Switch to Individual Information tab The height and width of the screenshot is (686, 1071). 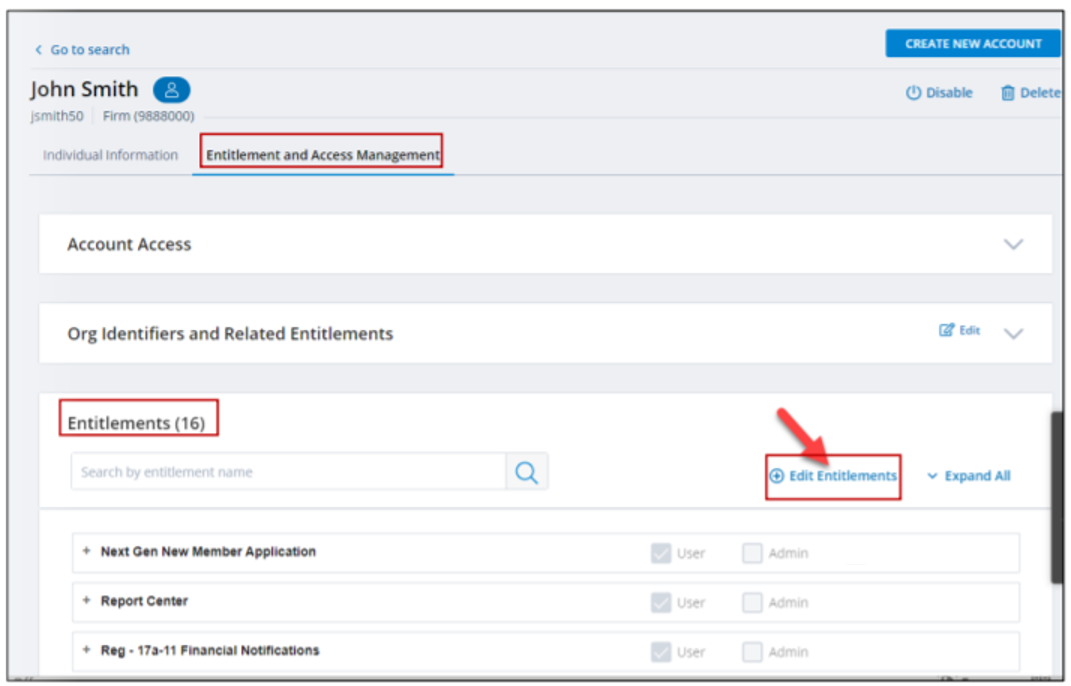pyautogui.click(x=110, y=155)
